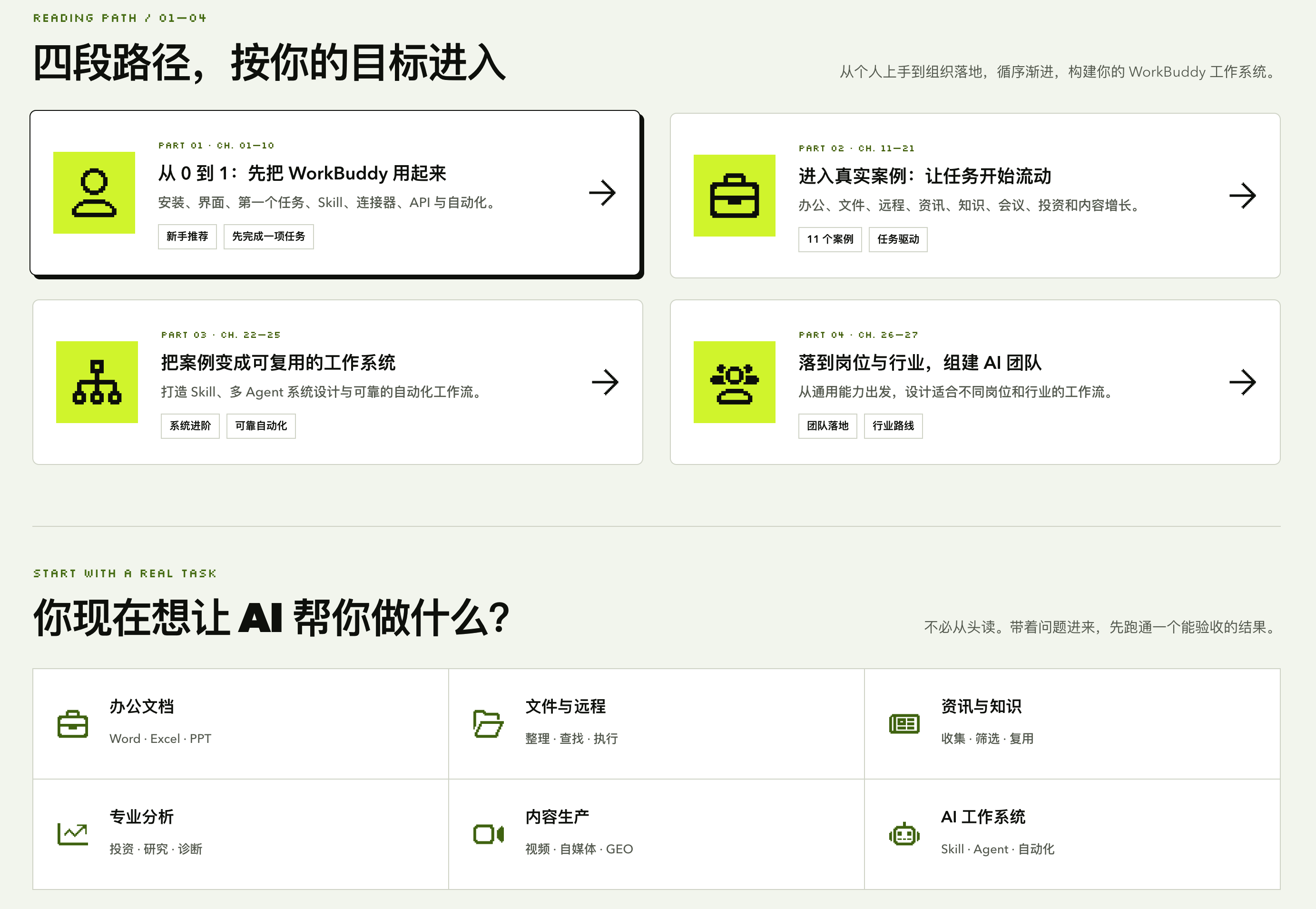The width and height of the screenshot is (1316, 909).
Task: Click the 团队落地 tag
Action: (x=827, y=426)
